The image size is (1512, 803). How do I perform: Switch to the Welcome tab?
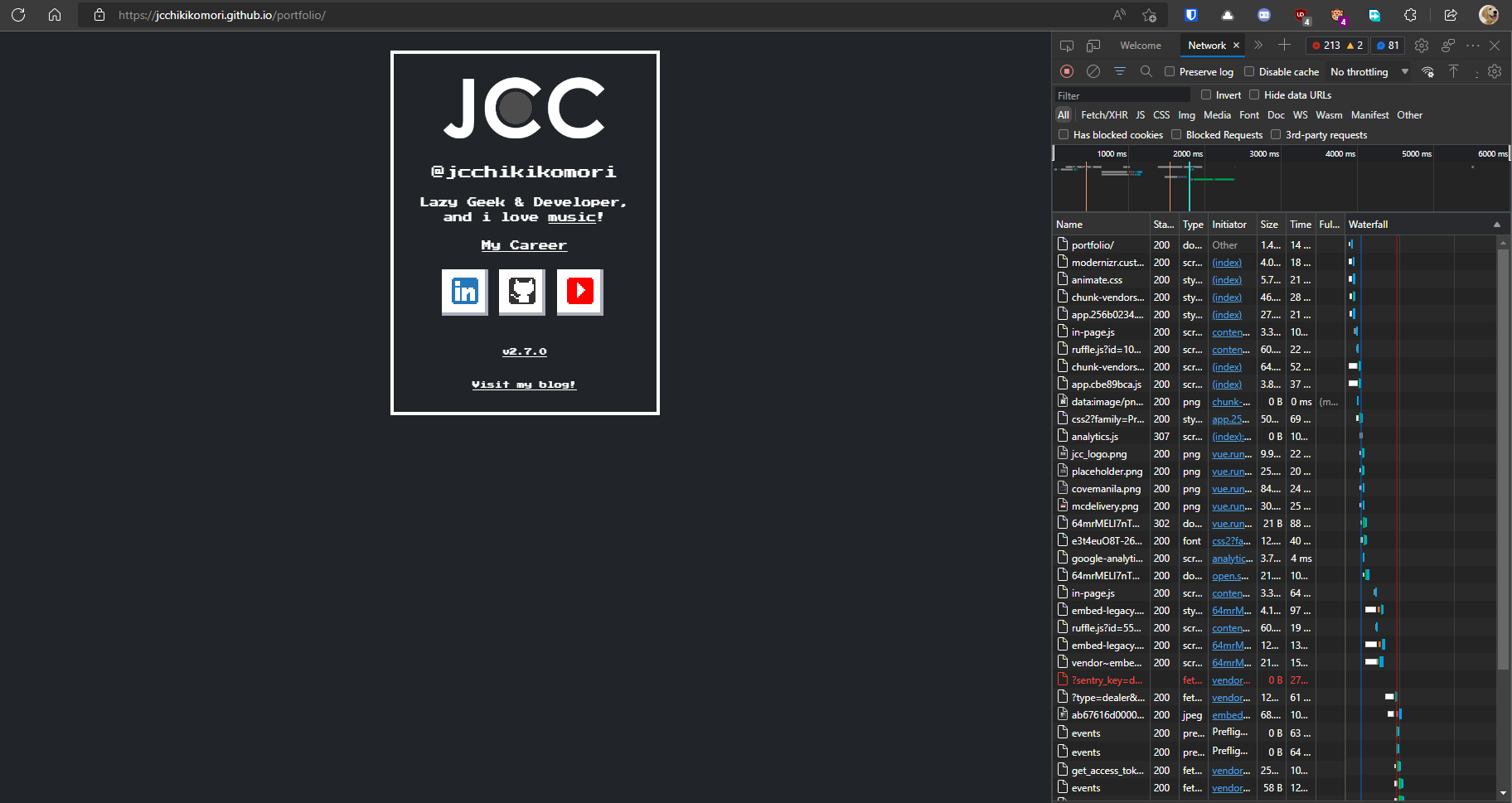[1140, 46]
